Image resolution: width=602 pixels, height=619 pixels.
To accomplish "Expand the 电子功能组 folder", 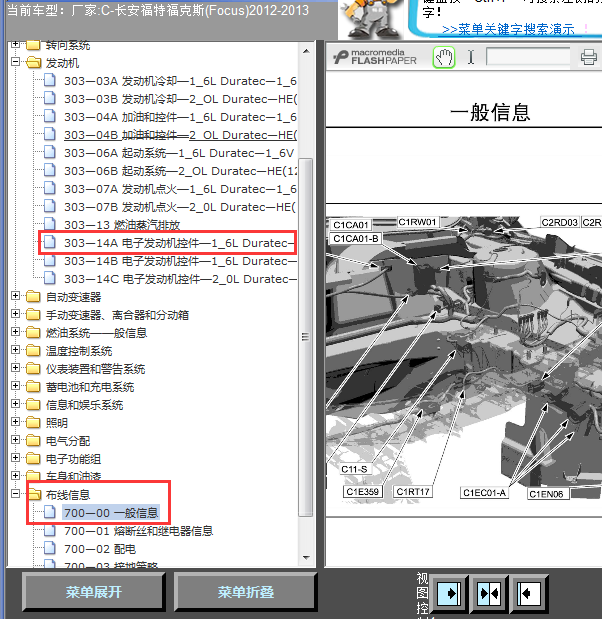I will [15, 458].
